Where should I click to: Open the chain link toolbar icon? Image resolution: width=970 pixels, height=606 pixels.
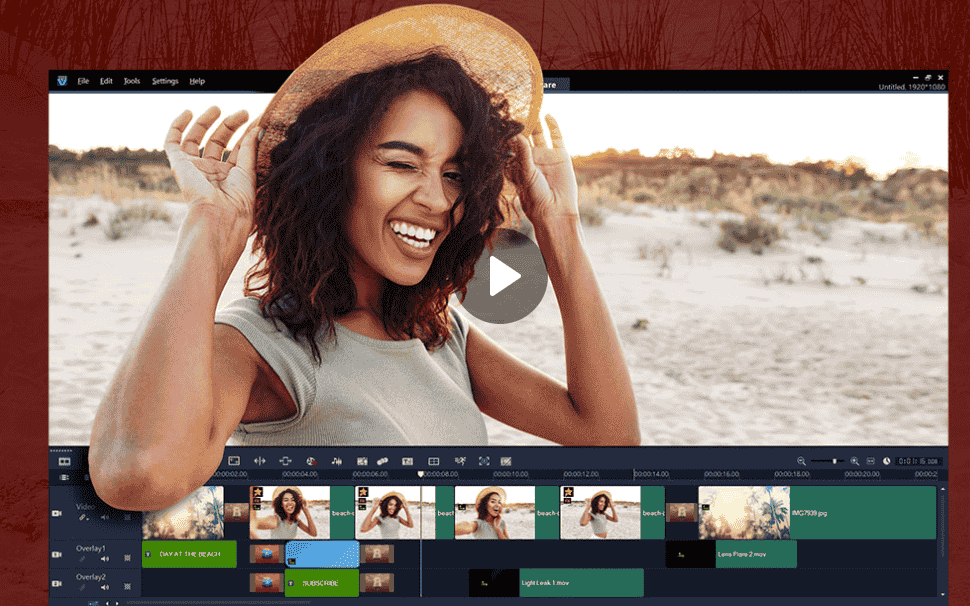(x=382, y=461)
